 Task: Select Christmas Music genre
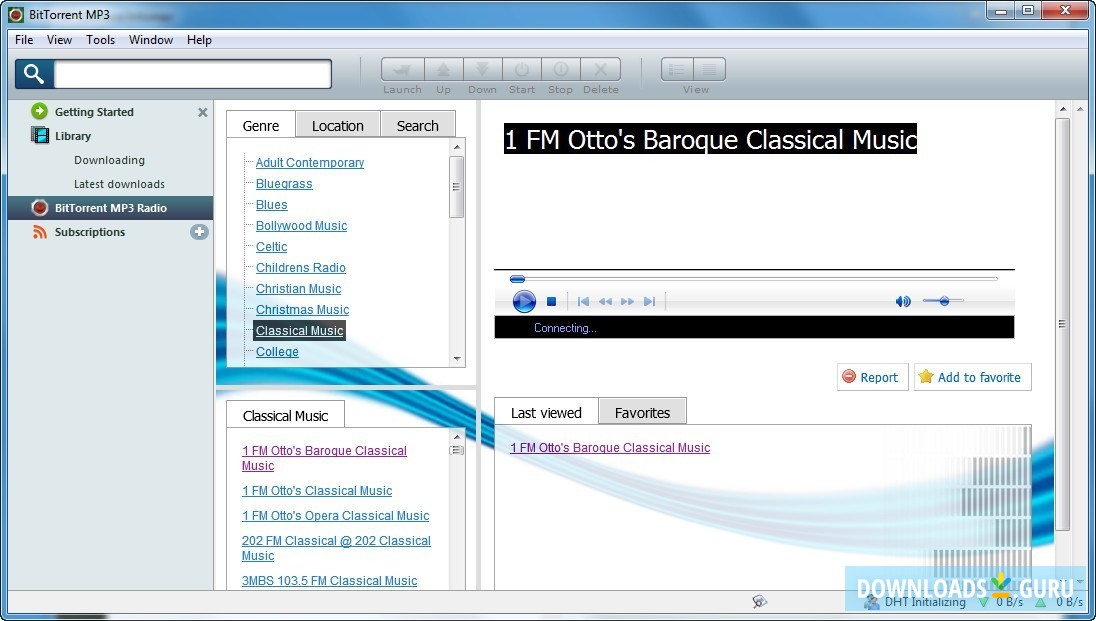(302, 310)
